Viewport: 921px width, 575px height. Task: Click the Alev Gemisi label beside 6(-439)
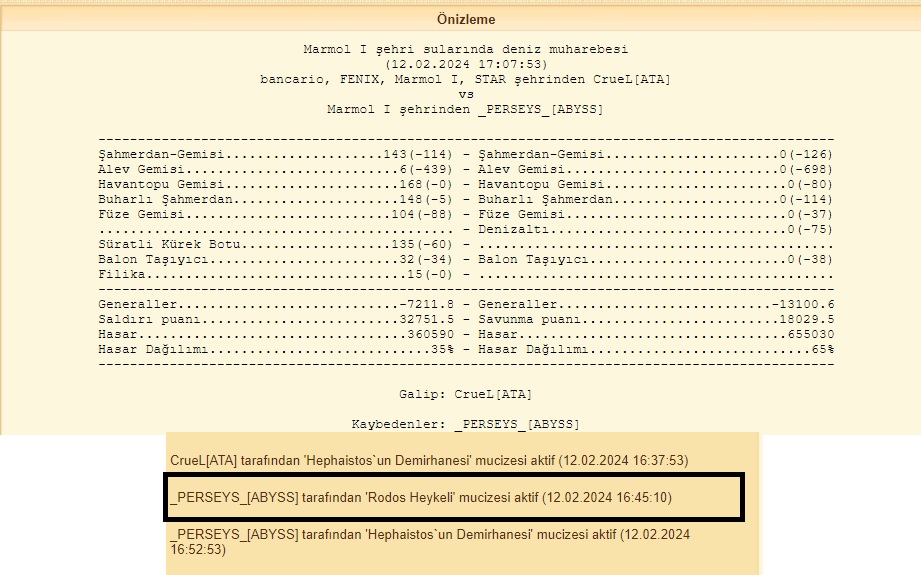click(141, 169)
